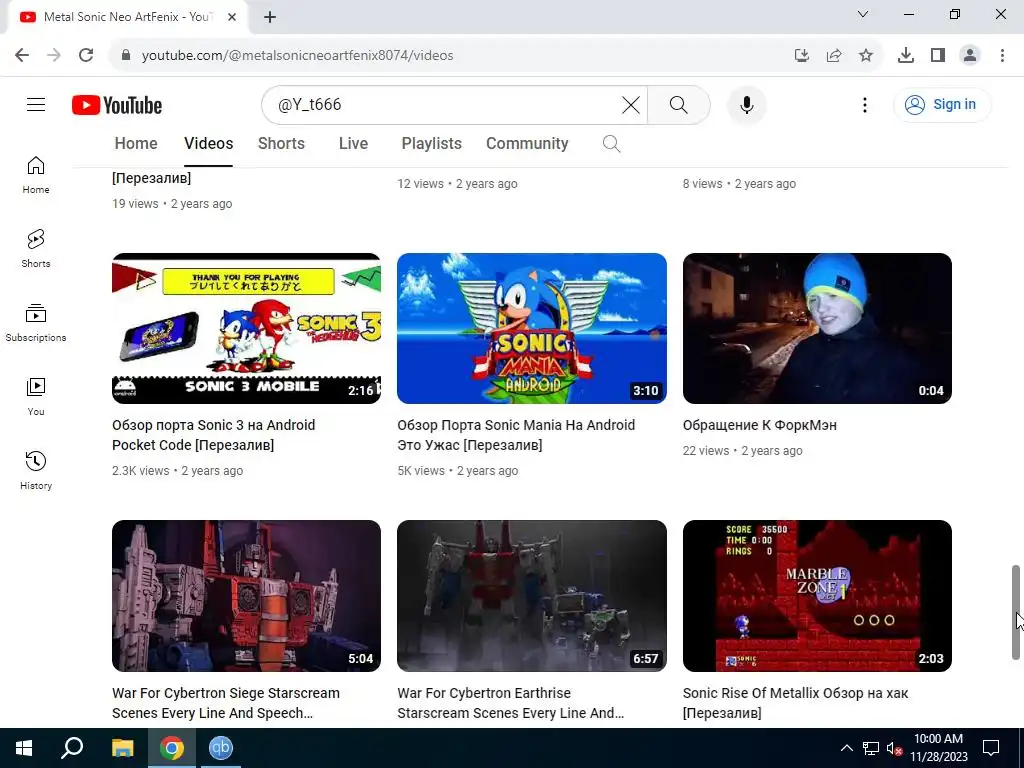Image resolution: width=1024 pixels, height=768 pixels.
Task: Click the page vertical scrollbar thumb
Action: [1016, 612]
